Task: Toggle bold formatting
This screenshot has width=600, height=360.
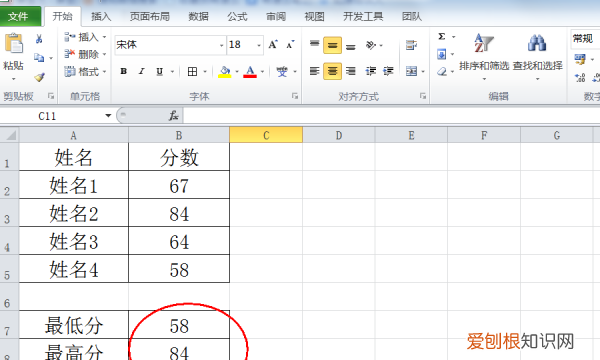Action: (x=124, y=71)
